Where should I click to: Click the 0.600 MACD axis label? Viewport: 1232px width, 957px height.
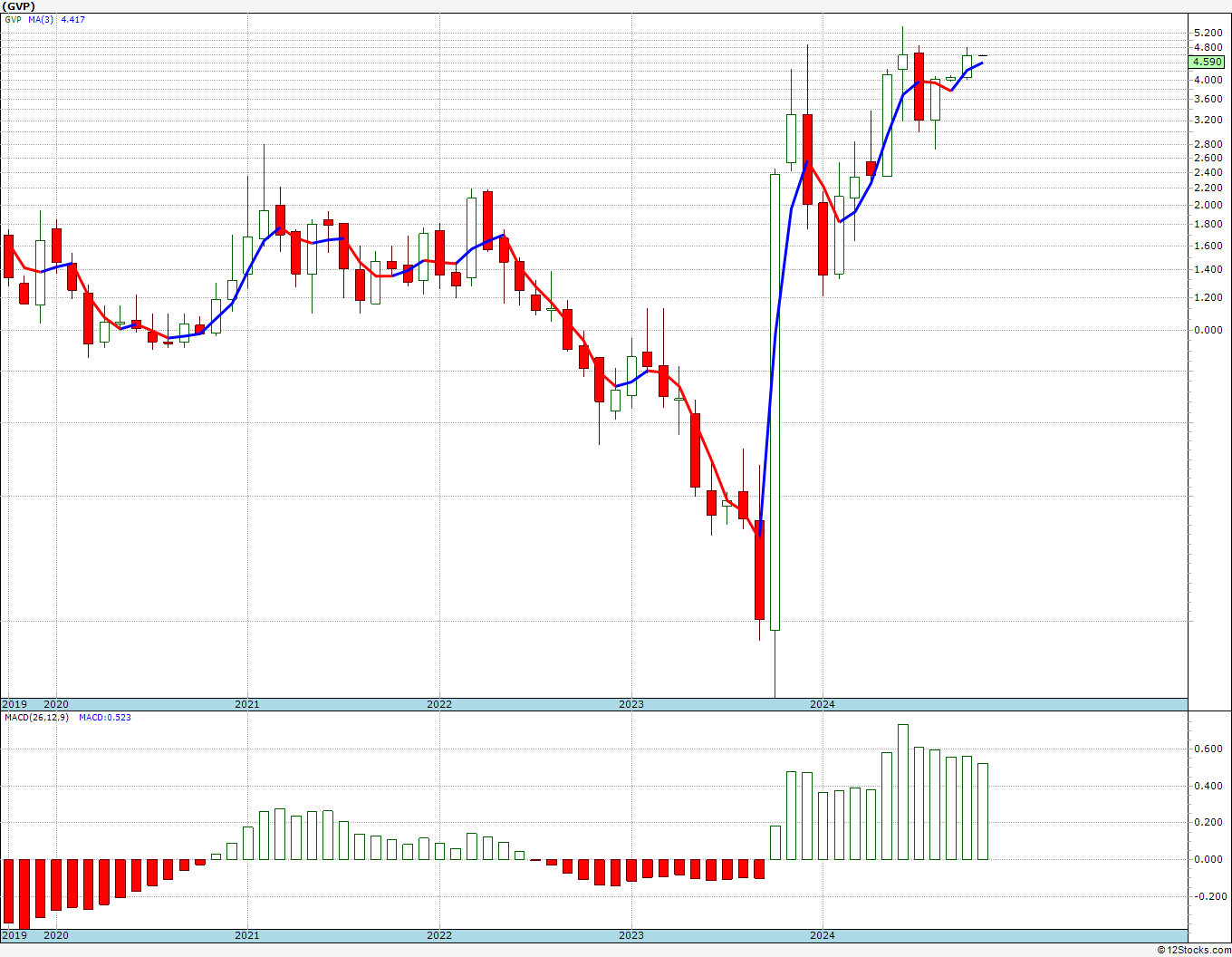coord(1208,749)
